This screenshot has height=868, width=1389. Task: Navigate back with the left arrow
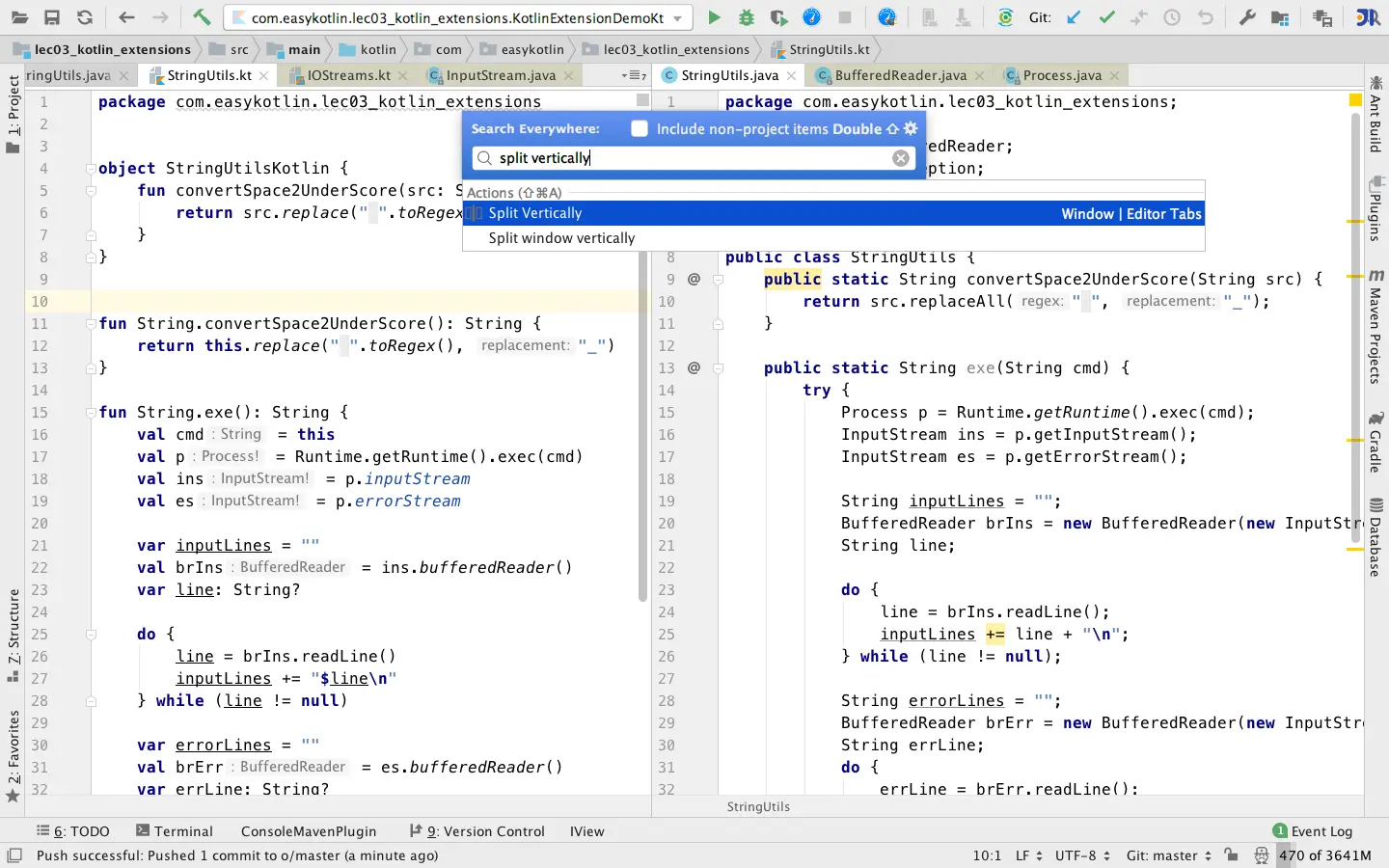126,17
